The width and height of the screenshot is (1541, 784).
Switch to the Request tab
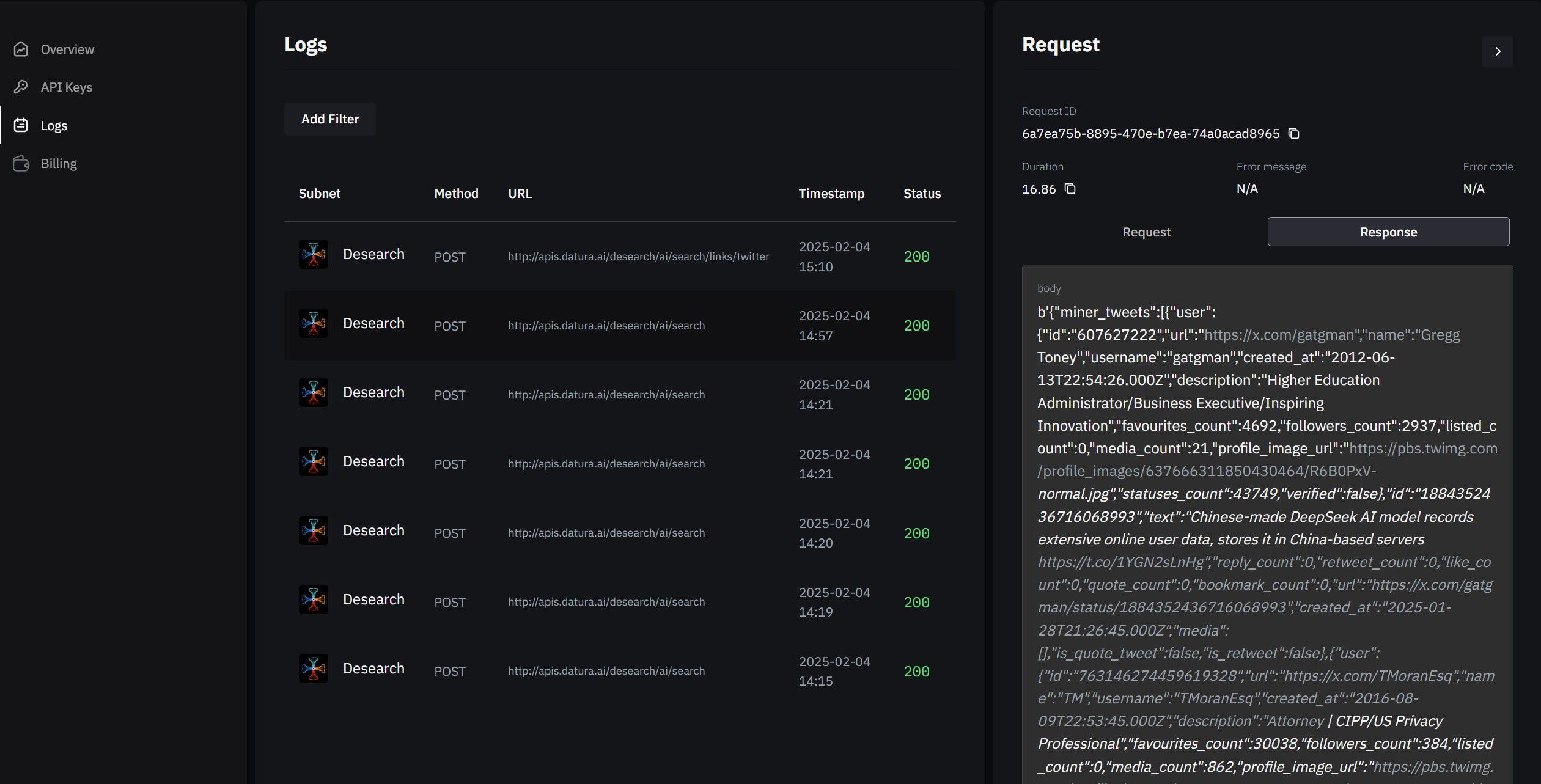[x=1146, y=232]
